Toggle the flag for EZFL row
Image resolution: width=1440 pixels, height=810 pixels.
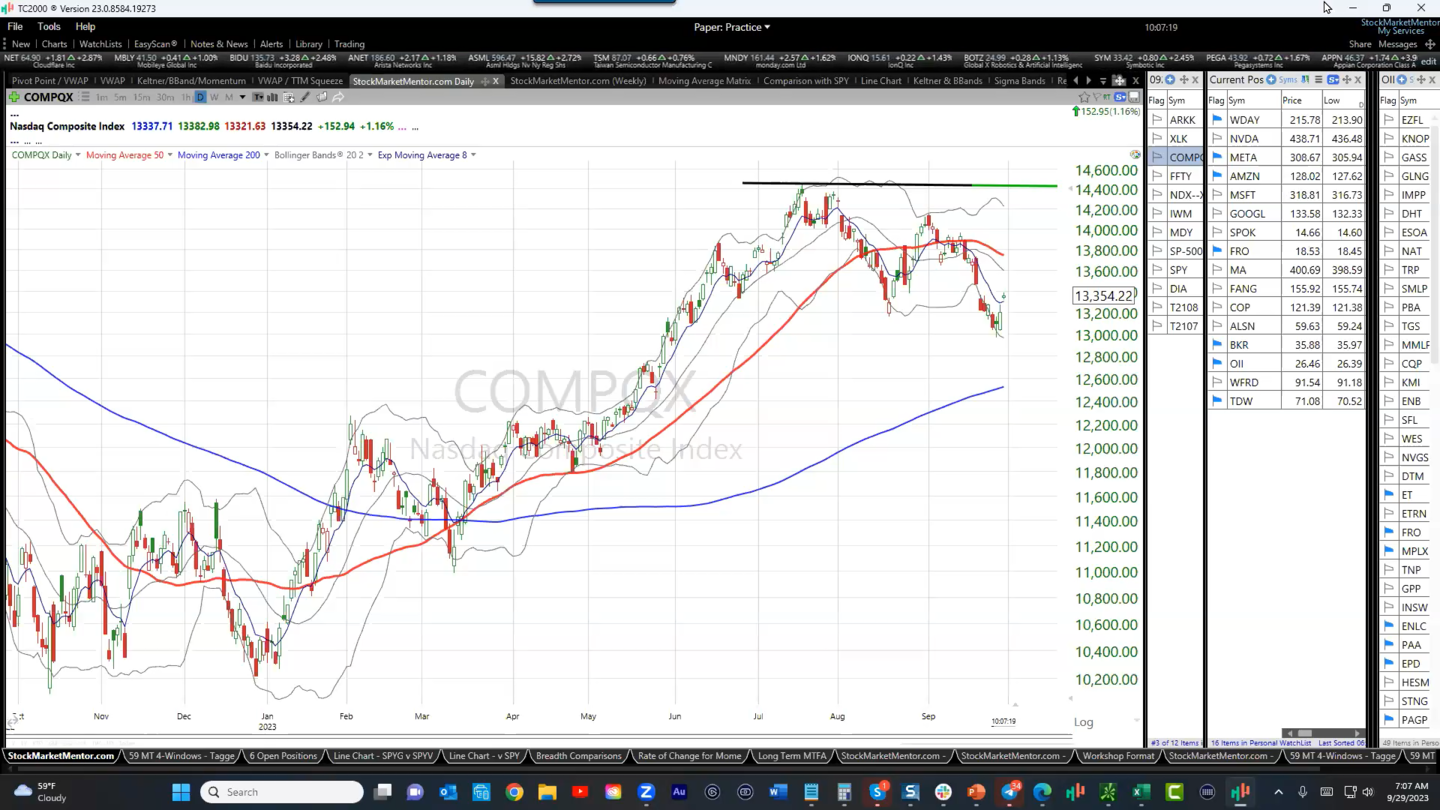[1389, 120]
